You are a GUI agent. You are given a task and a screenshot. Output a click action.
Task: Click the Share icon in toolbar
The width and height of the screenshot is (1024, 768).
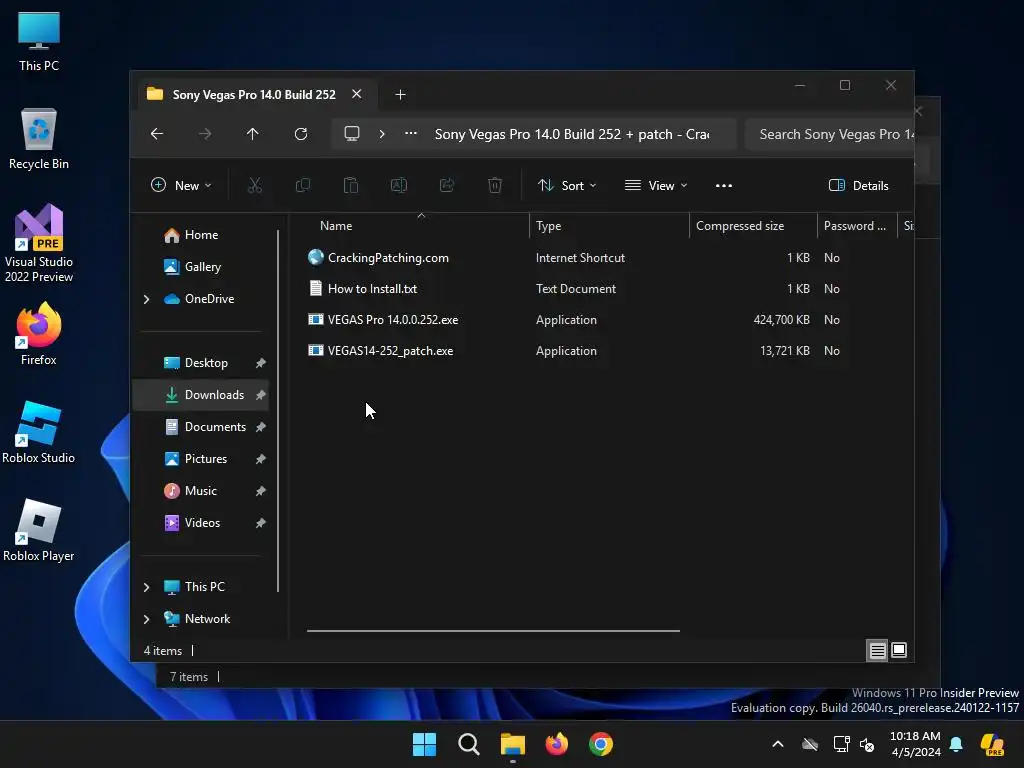[447, 185]
